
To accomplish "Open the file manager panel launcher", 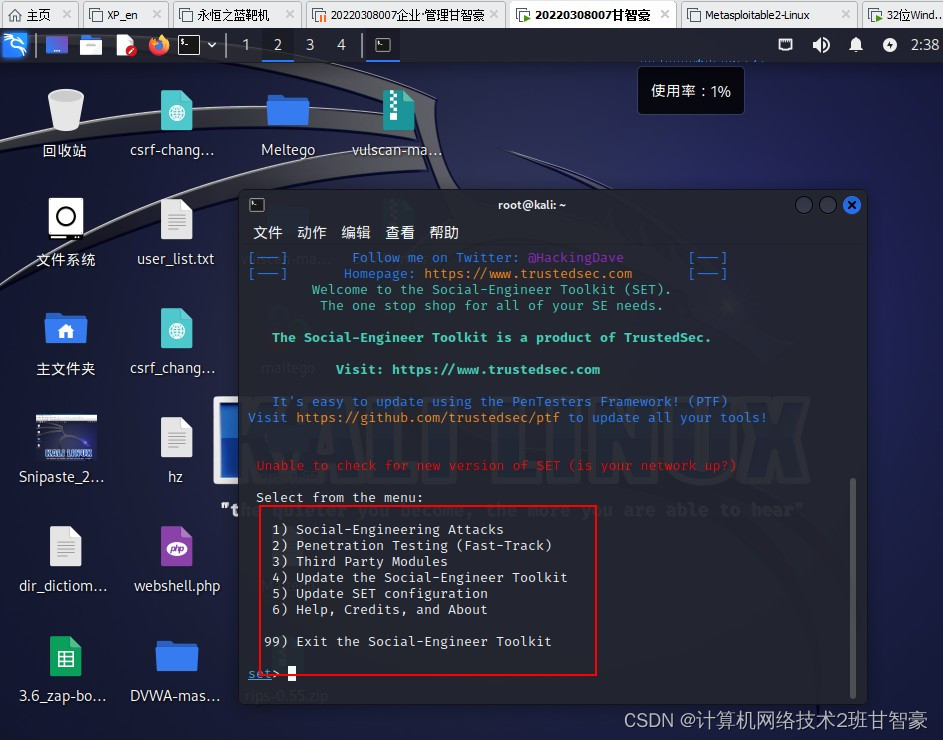I will (x=91, y=45).
